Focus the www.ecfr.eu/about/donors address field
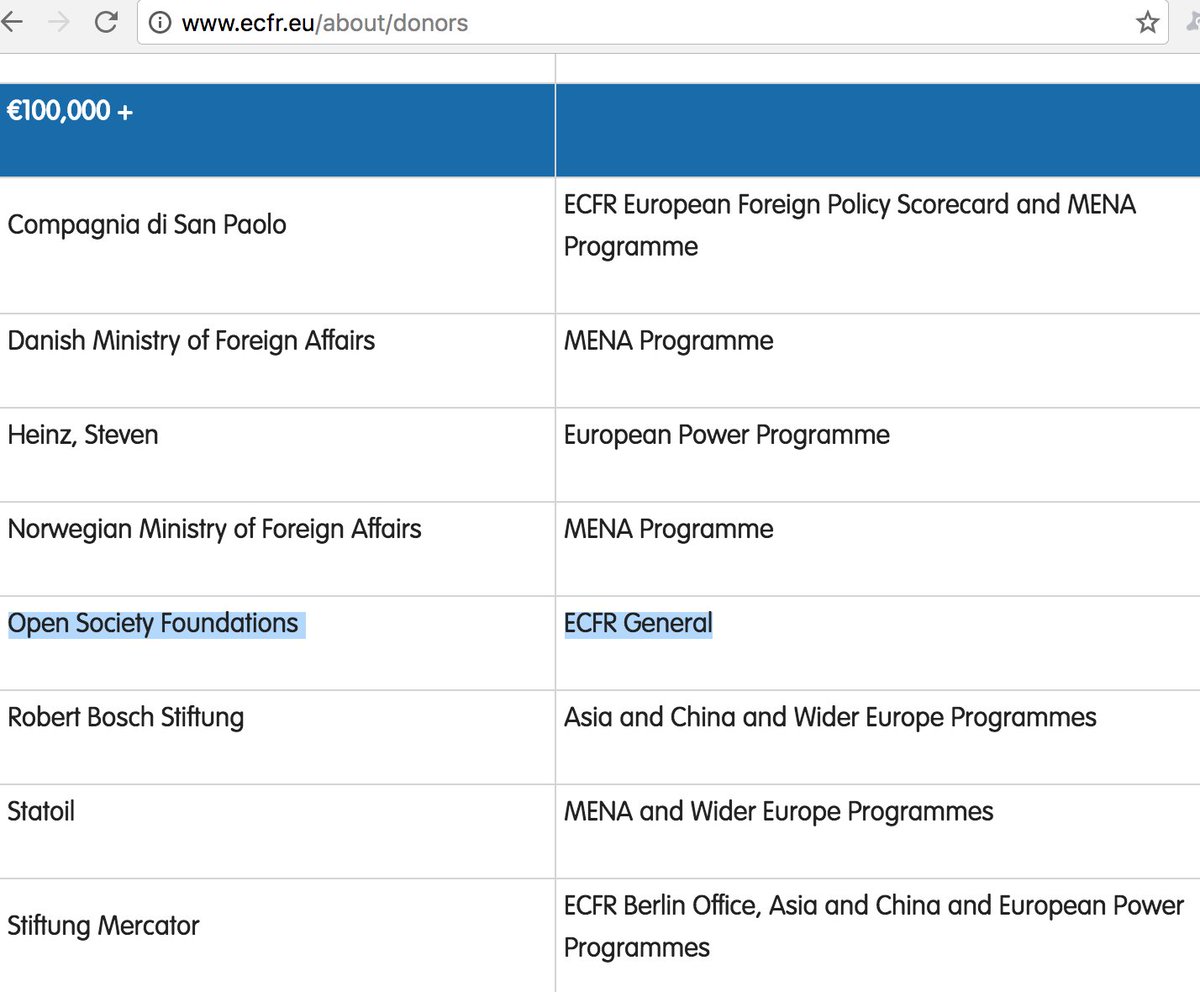The image size is (1200, 992). click(x=652, y=22)
